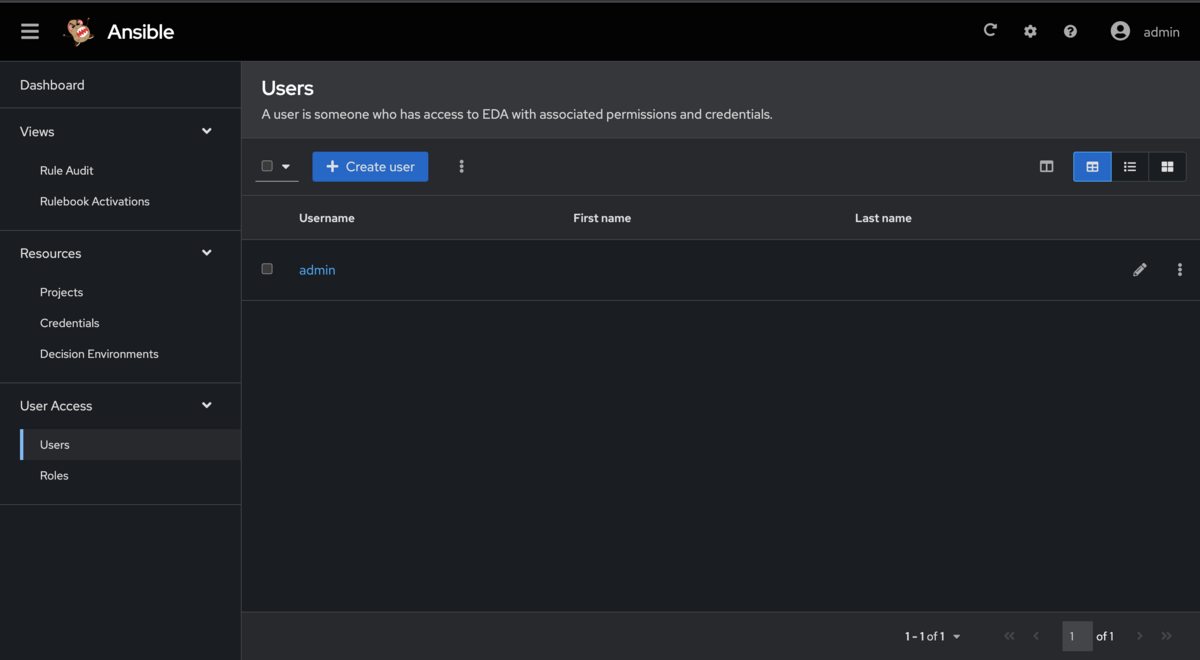Open the settings gear in the header

coord(1030,30)
